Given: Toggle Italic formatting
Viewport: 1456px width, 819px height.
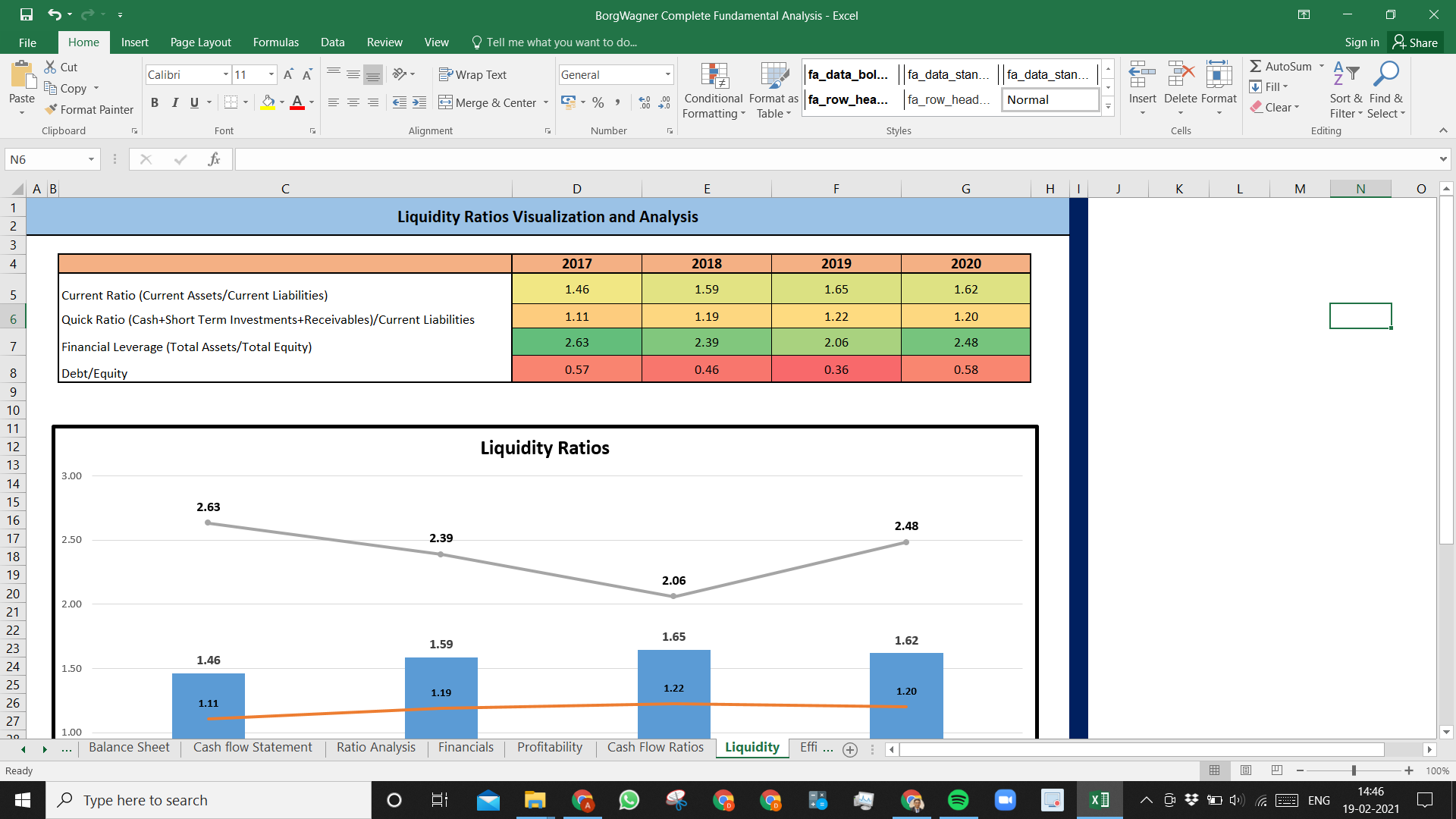Looking at the screenshot, I should [x=174, y=102].
